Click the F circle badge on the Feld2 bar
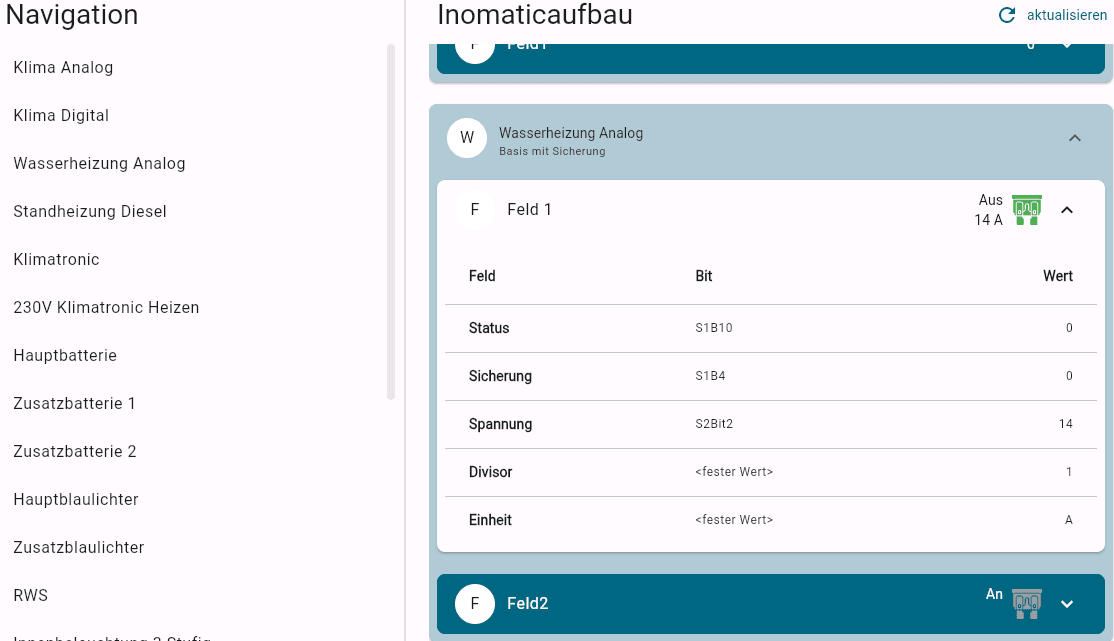 (x=475, y=604)
